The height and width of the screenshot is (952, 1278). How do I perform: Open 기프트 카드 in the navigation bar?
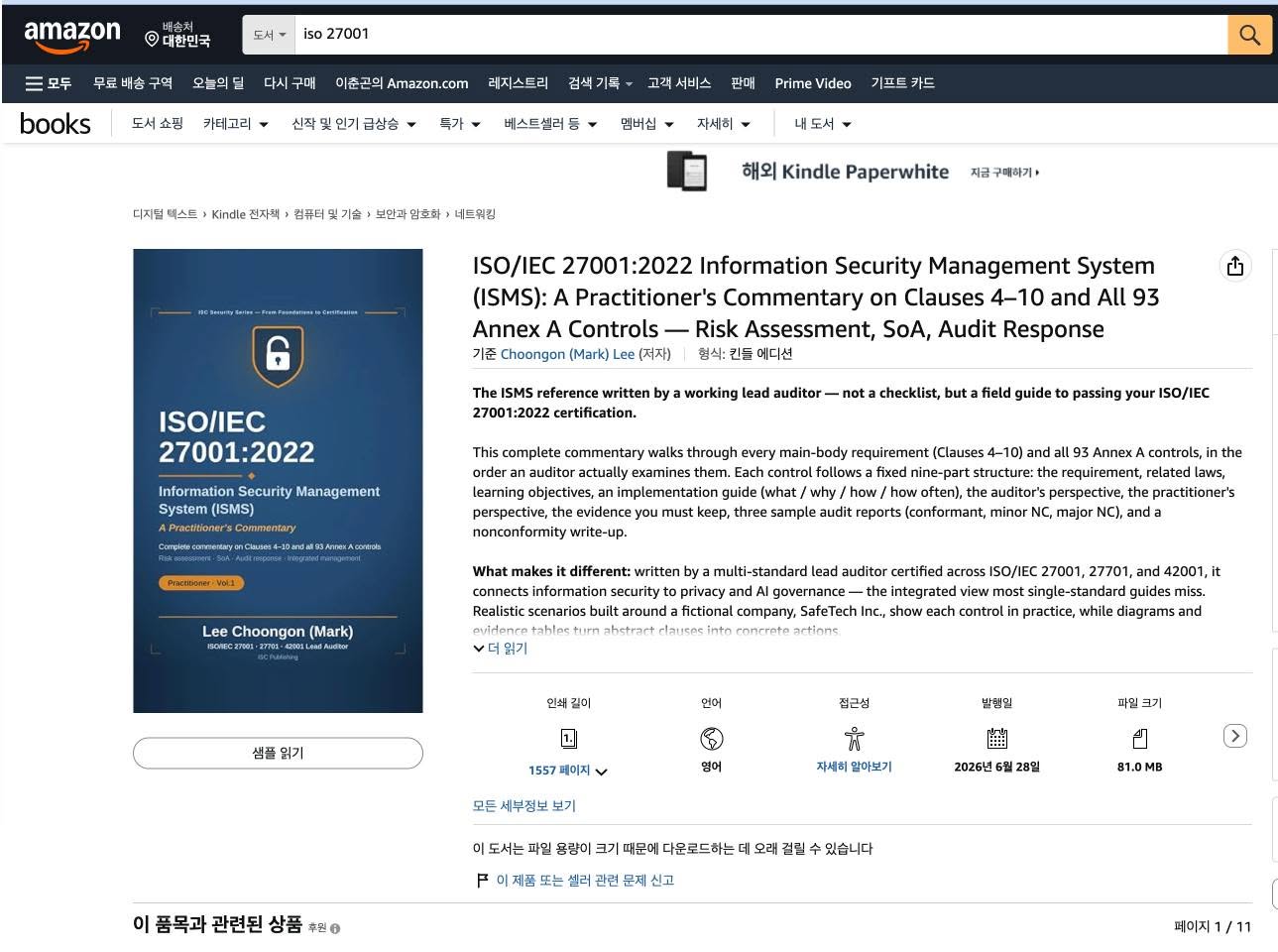tap(902, 83)
